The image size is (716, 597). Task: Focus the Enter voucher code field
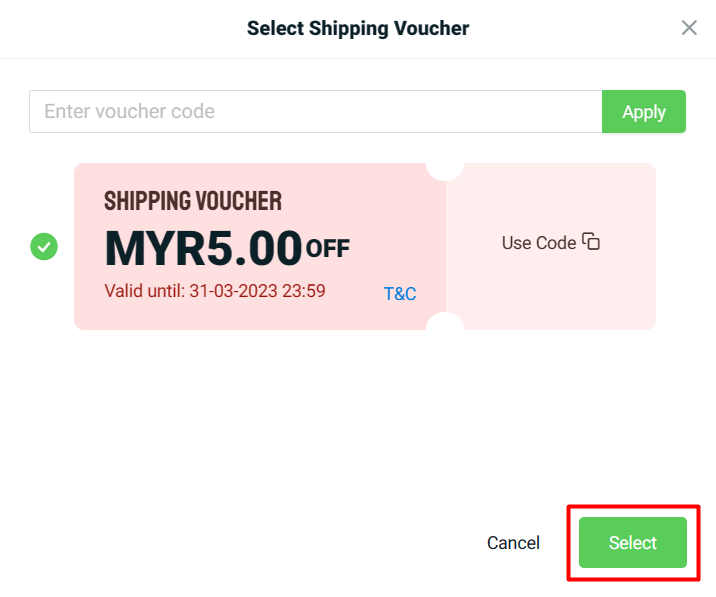(316, 111)
